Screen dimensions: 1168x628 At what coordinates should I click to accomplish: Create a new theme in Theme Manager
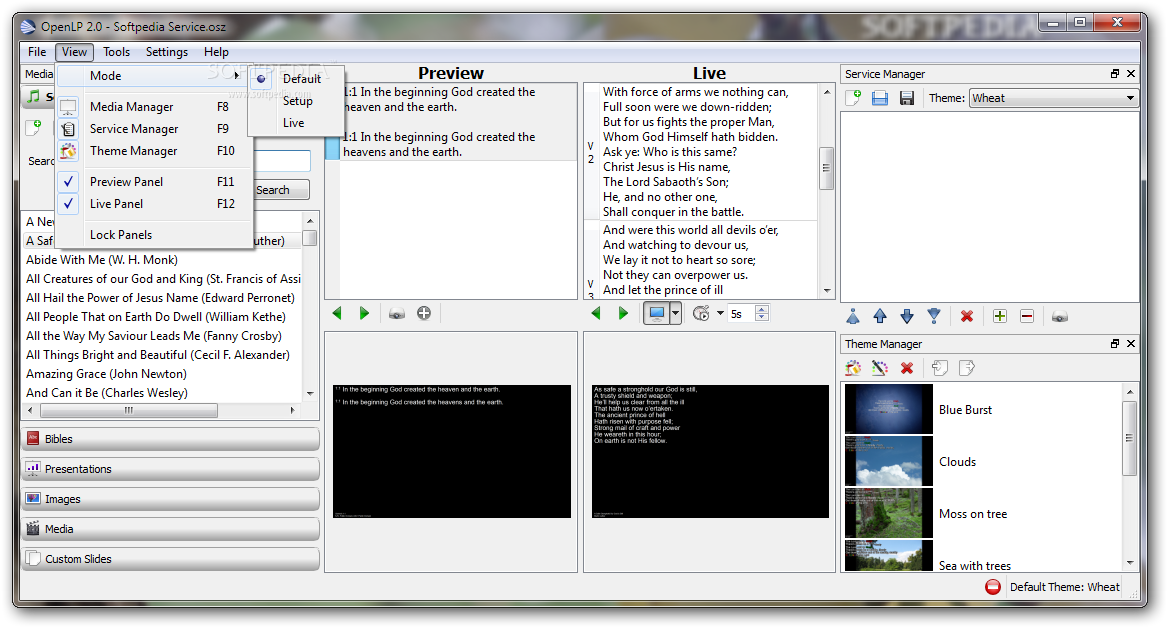853,368
